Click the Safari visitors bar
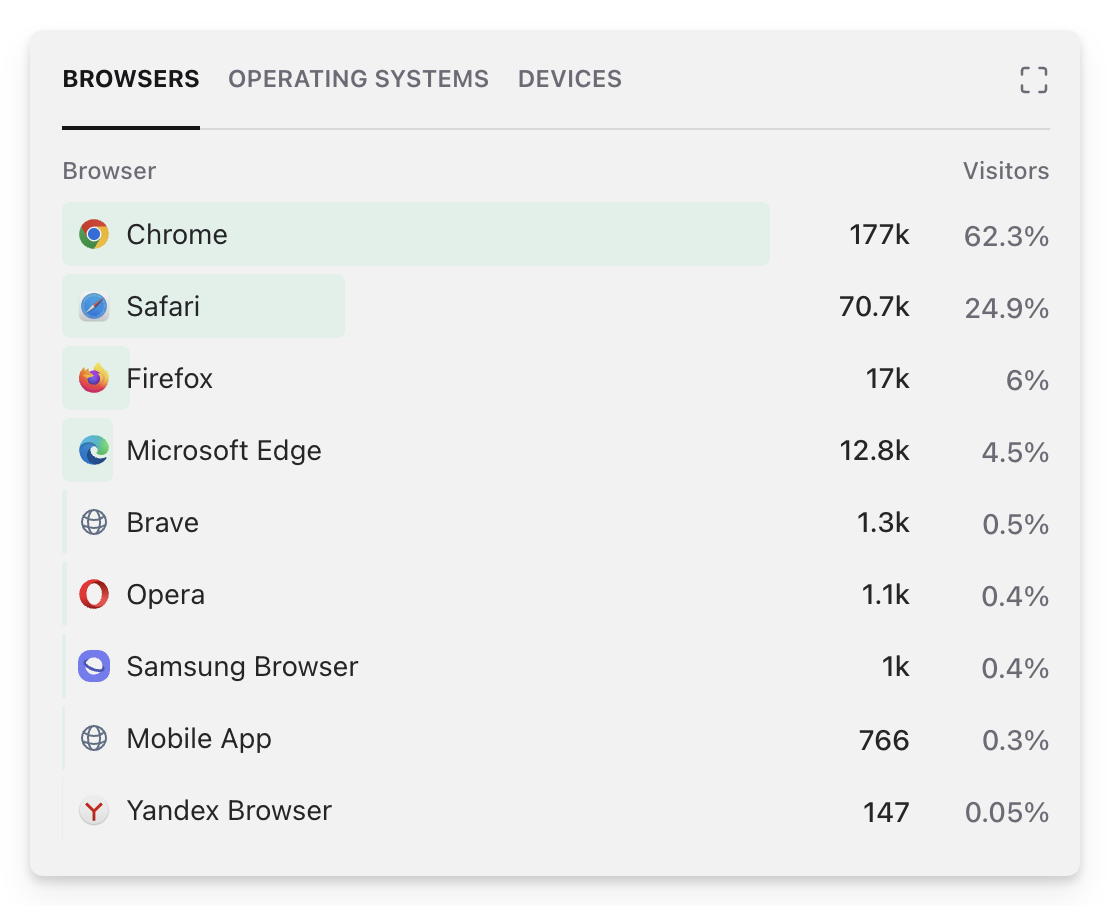This screenshot has width=1110, height=906. pos(270,307)
